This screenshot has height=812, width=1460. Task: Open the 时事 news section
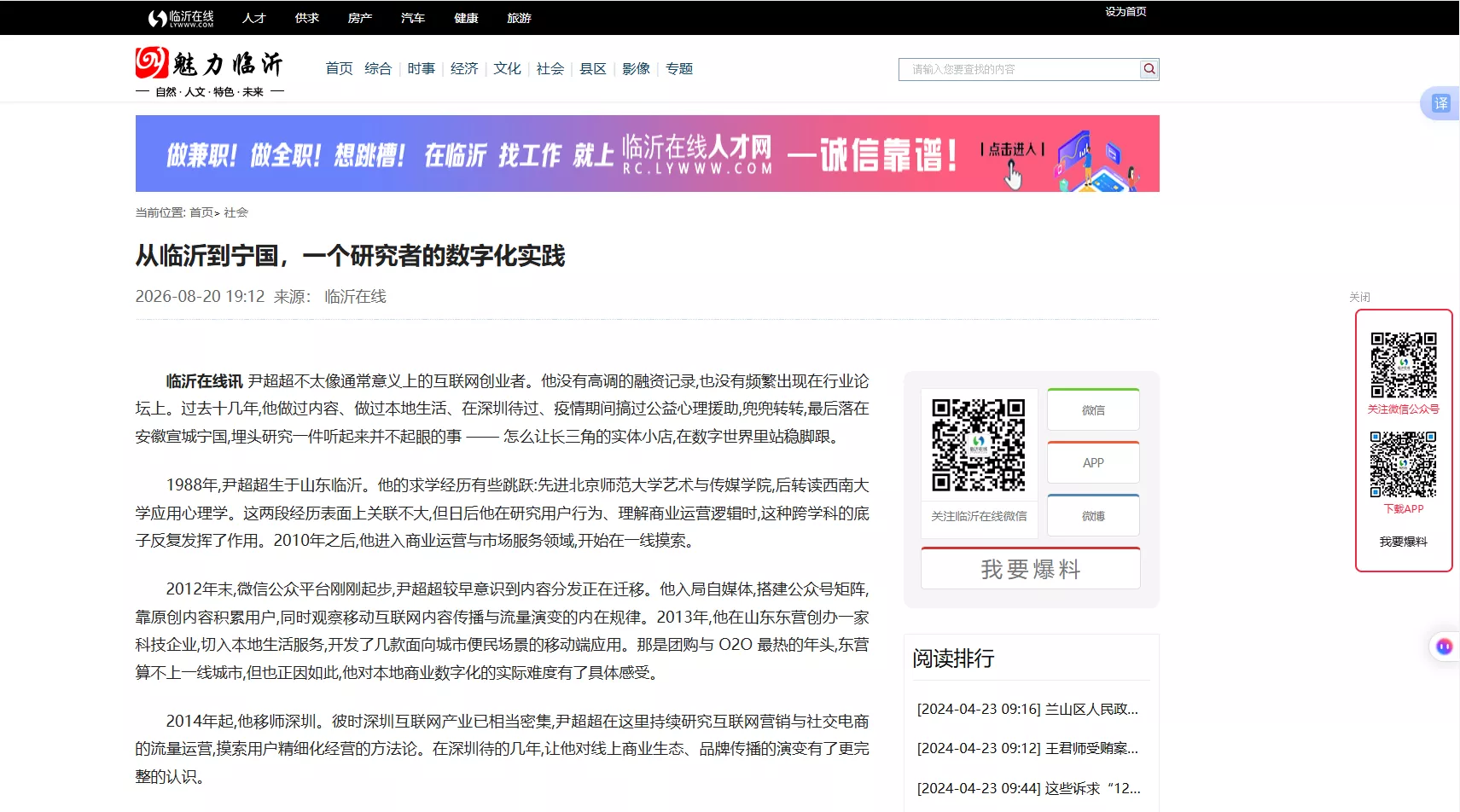tap(422, 68)
